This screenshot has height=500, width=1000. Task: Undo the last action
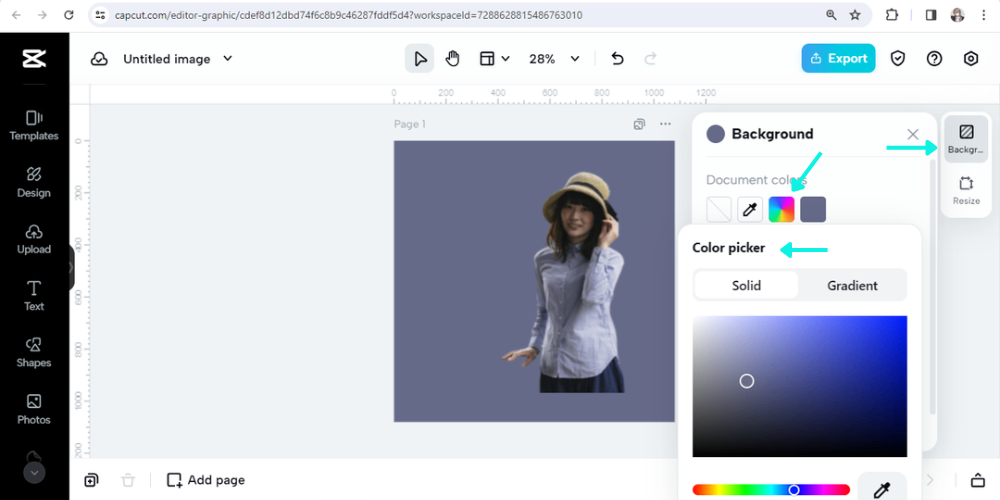click(x=617, y=59)
